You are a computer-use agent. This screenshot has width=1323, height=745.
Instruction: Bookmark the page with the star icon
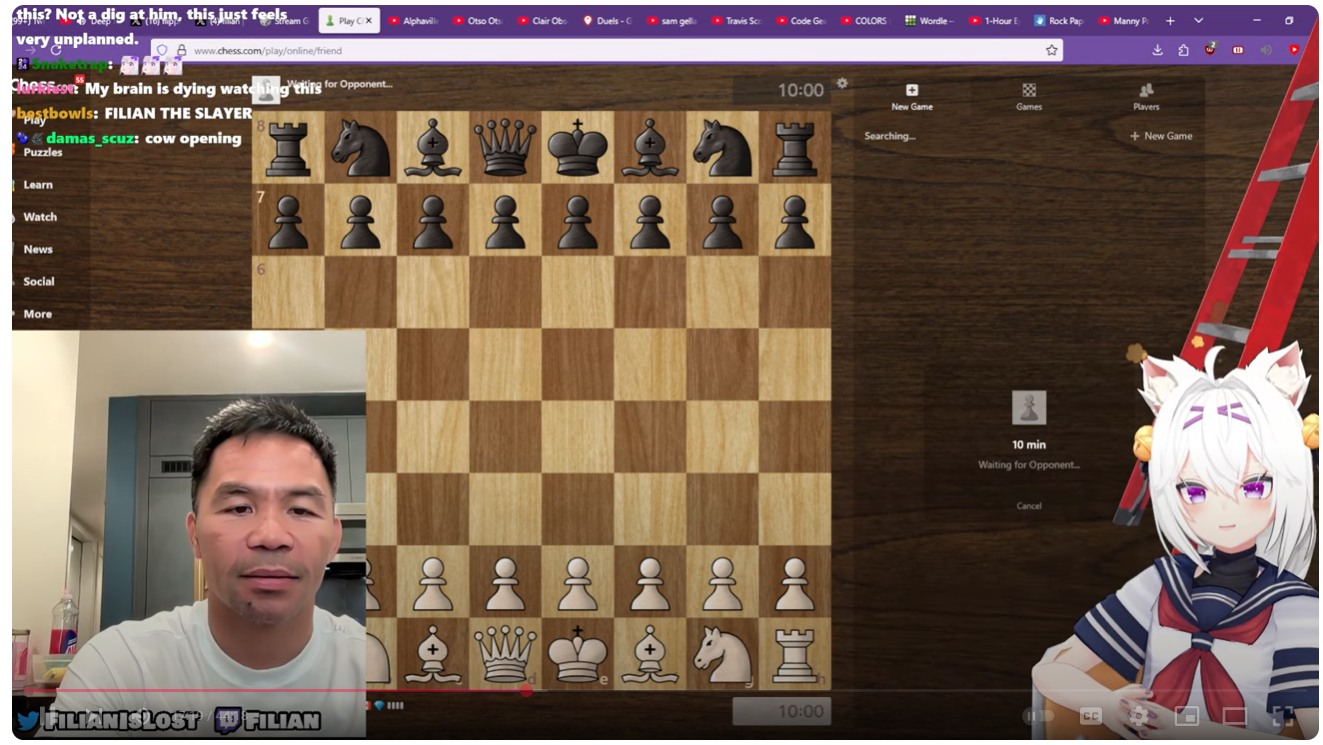coord(1051,50)
